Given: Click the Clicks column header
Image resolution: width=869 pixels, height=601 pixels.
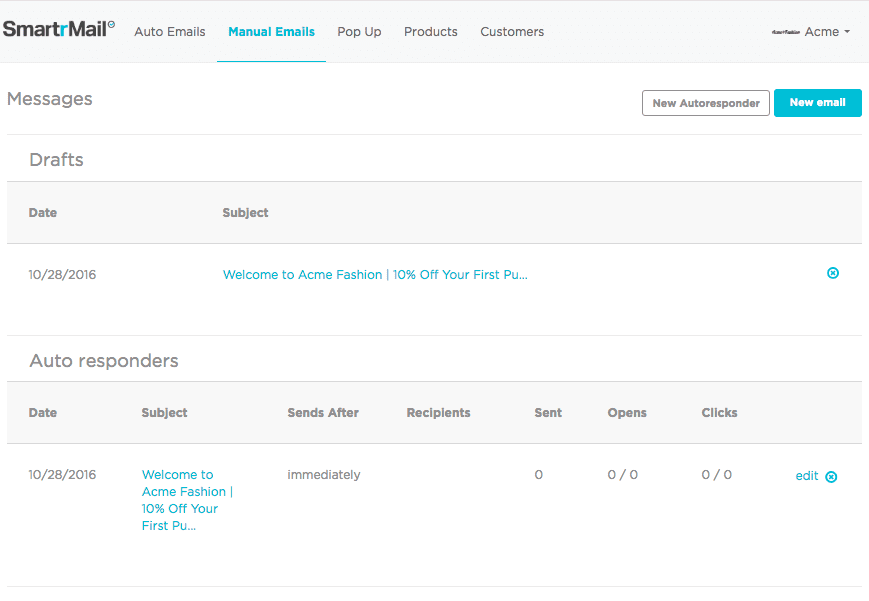Looking at the screenshot, I should (719, 413).
